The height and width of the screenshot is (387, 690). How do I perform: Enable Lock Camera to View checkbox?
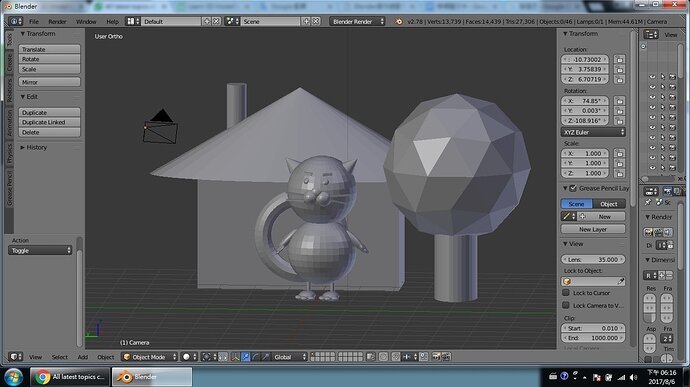coord(566,305)
